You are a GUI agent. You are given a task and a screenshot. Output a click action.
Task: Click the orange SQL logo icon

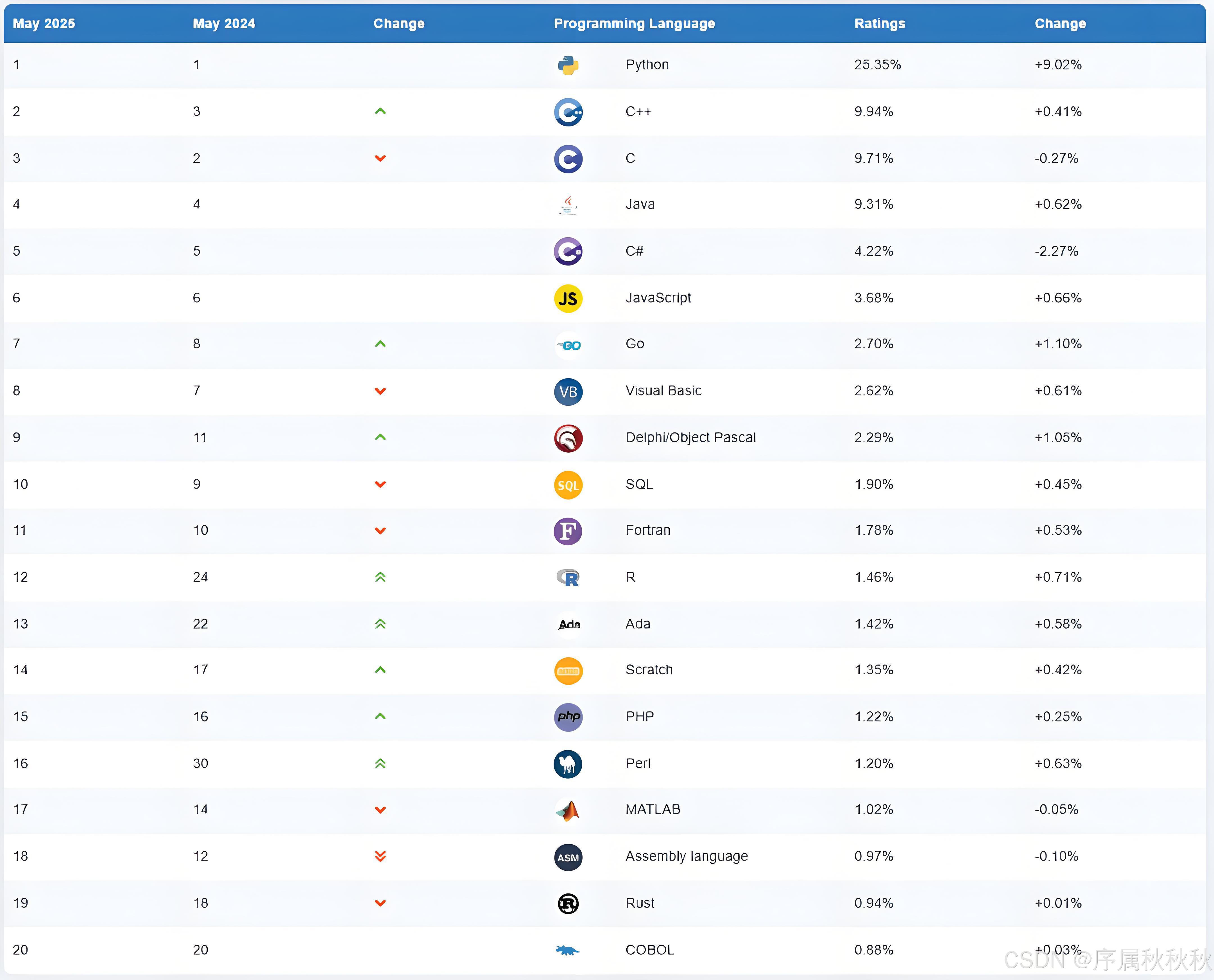pyautogui.click(x=568, y=485)
